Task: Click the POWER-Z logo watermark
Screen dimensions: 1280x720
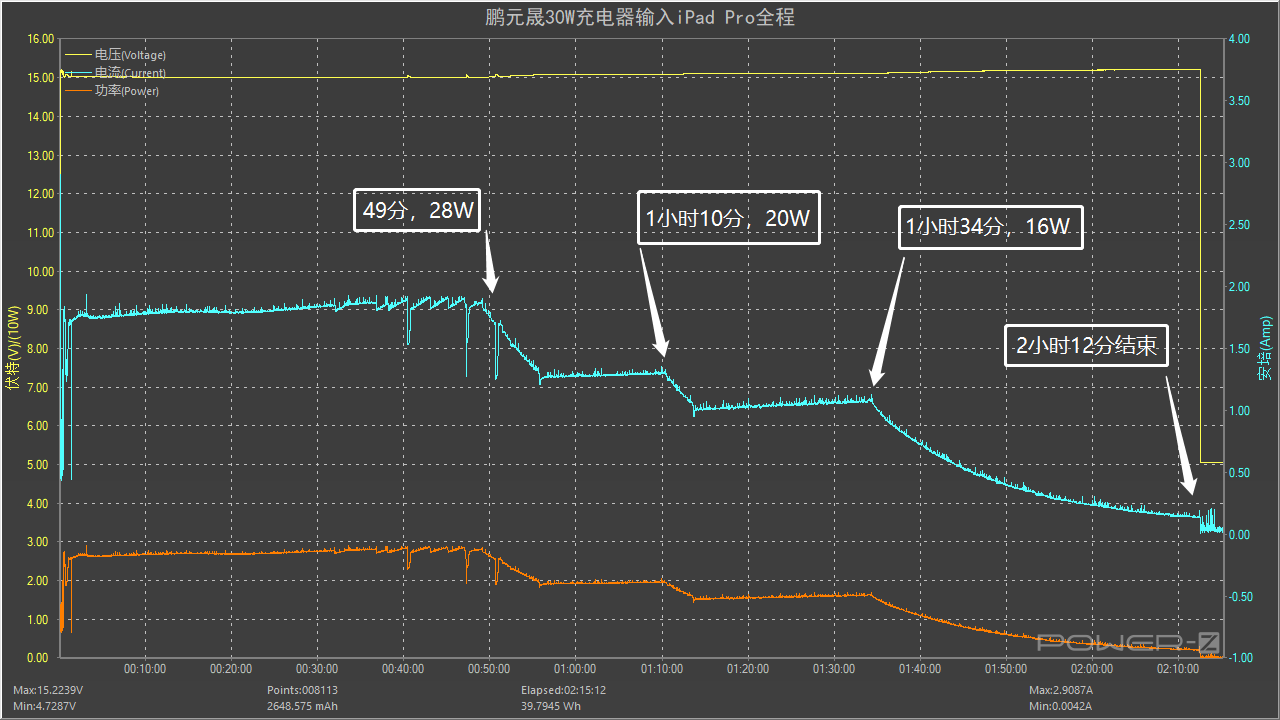Action: click(x=1127, y=642)
